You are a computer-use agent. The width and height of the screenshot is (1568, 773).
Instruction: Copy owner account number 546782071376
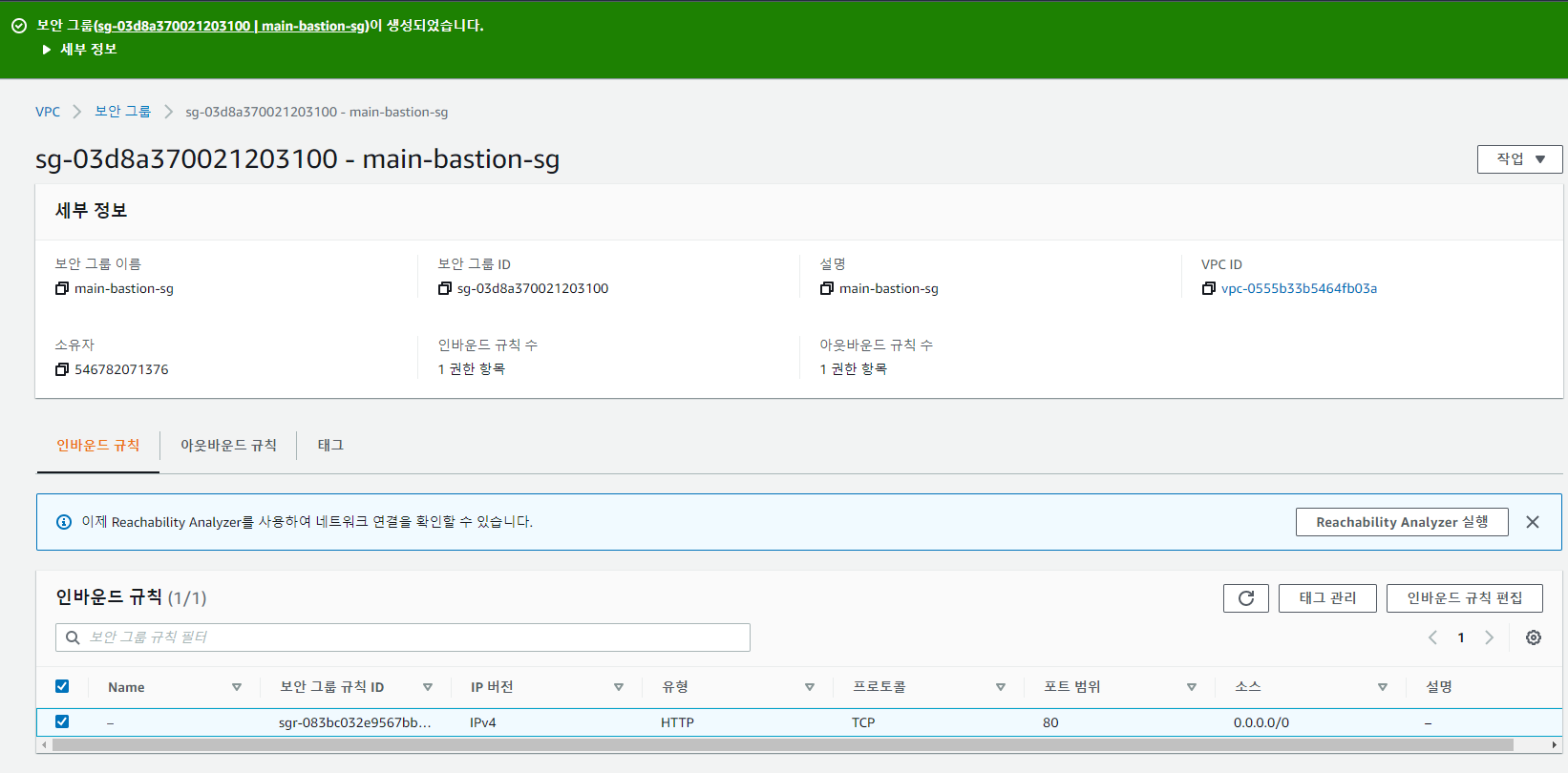point(62,369)
